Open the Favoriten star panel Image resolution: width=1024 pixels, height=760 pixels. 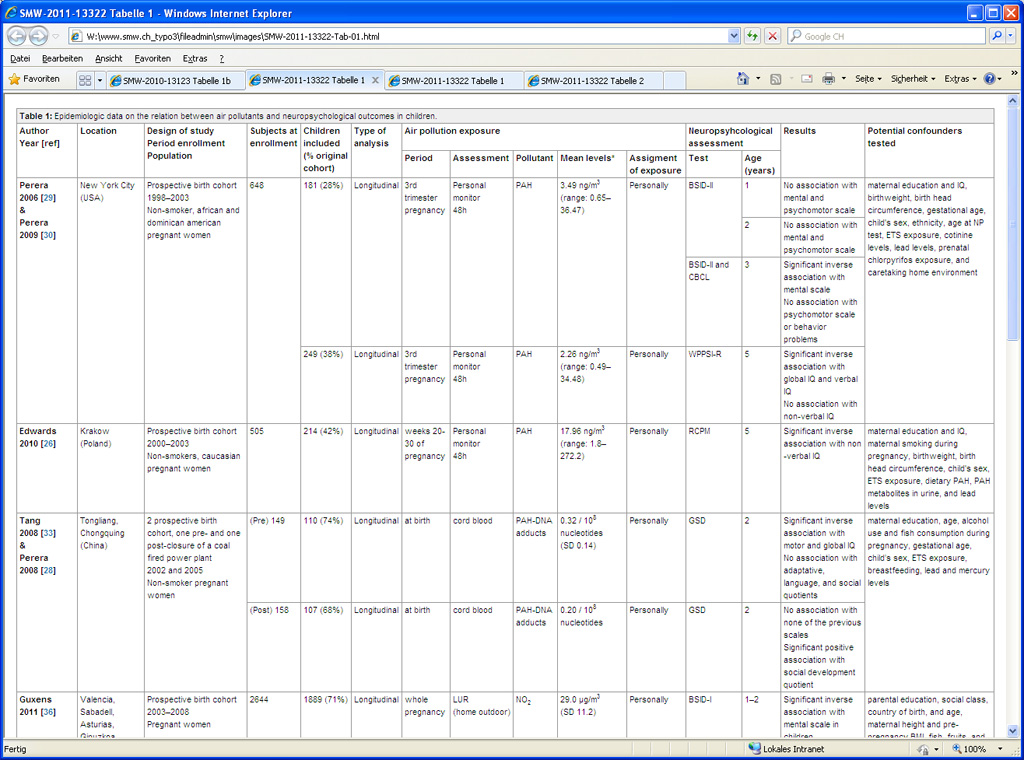pyautogui.click(x=34, y=79)
